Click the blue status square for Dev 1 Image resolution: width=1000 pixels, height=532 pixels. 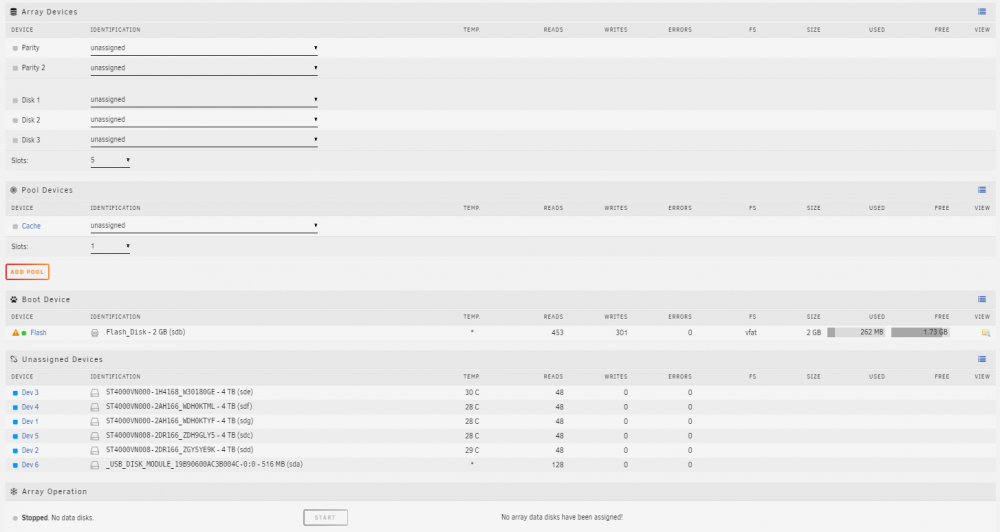coord(15,422)
